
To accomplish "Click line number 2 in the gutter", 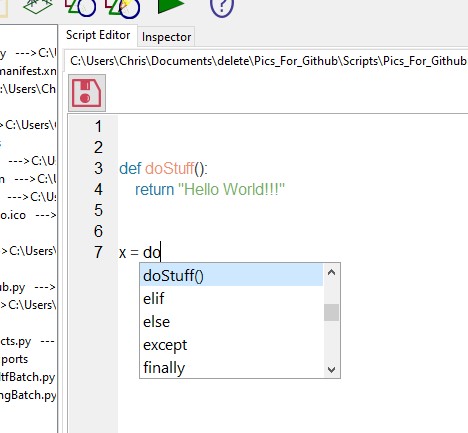I will (98, 148).
